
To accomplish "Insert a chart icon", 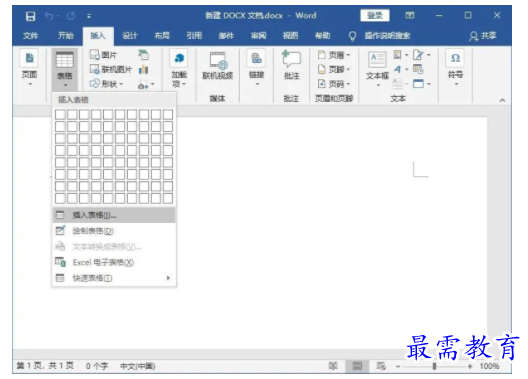I will 143,69.
